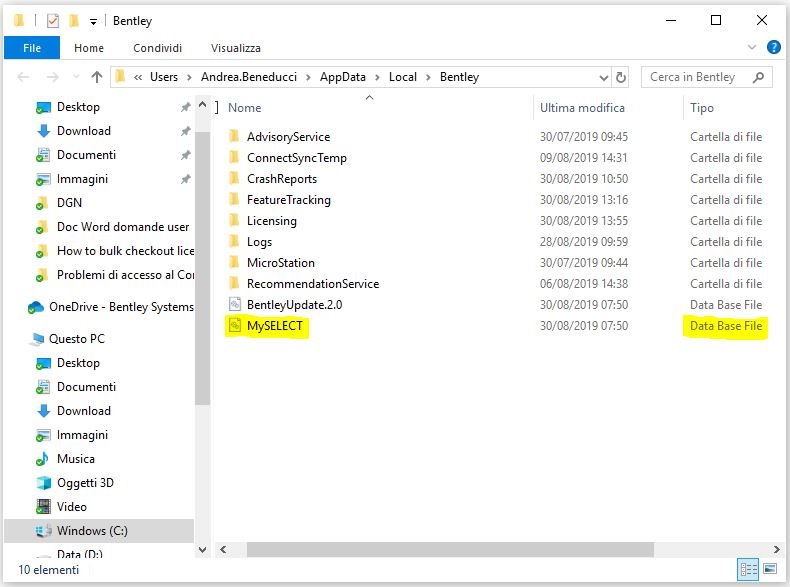Switch to the Visualizza ribbon tab
This screenshot has height=587, width=790.
tap(235, 48)
